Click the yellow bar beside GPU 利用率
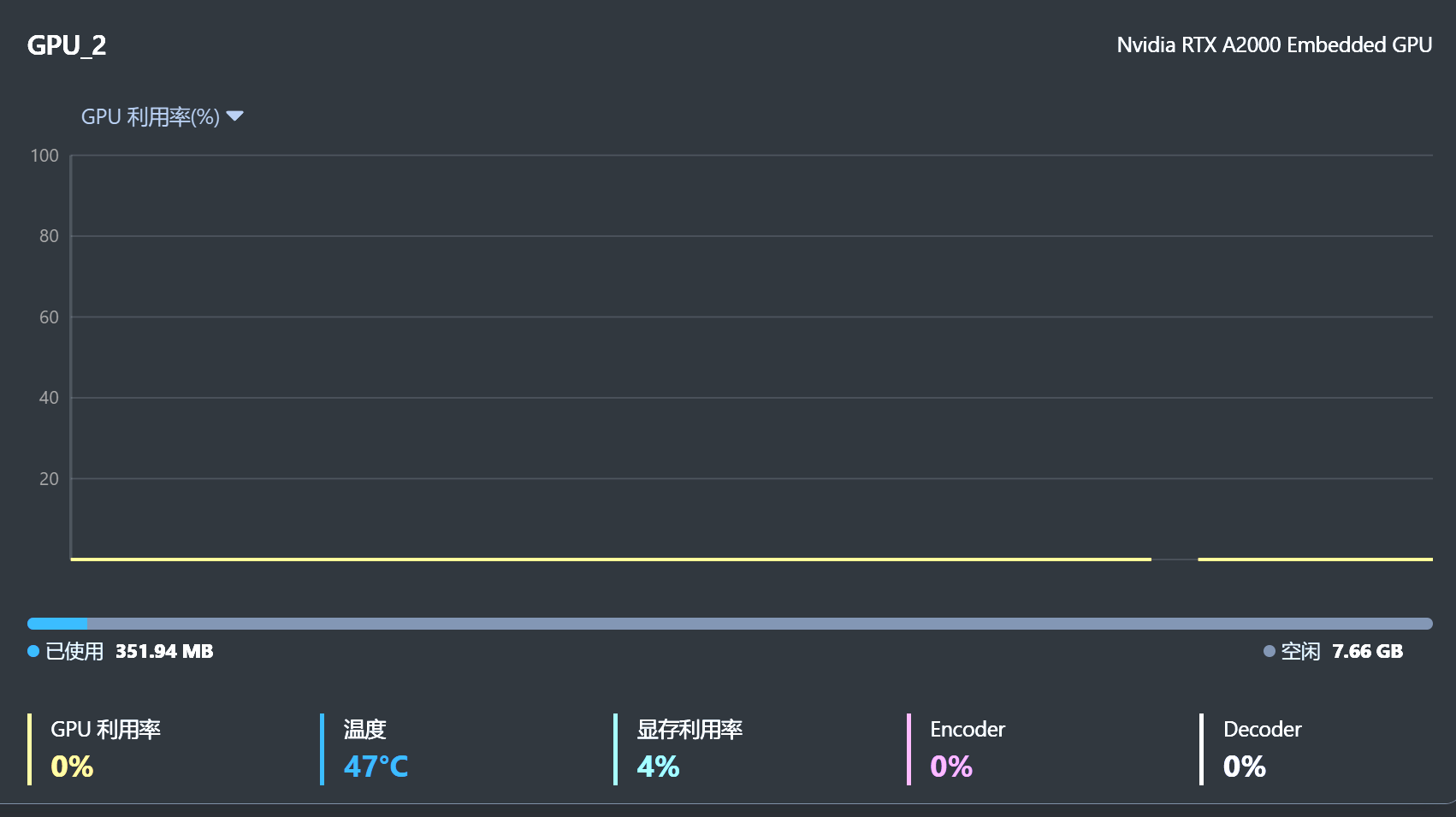Image resolution: width=1456 pixels, height=817 pixels. pos(30,749)
